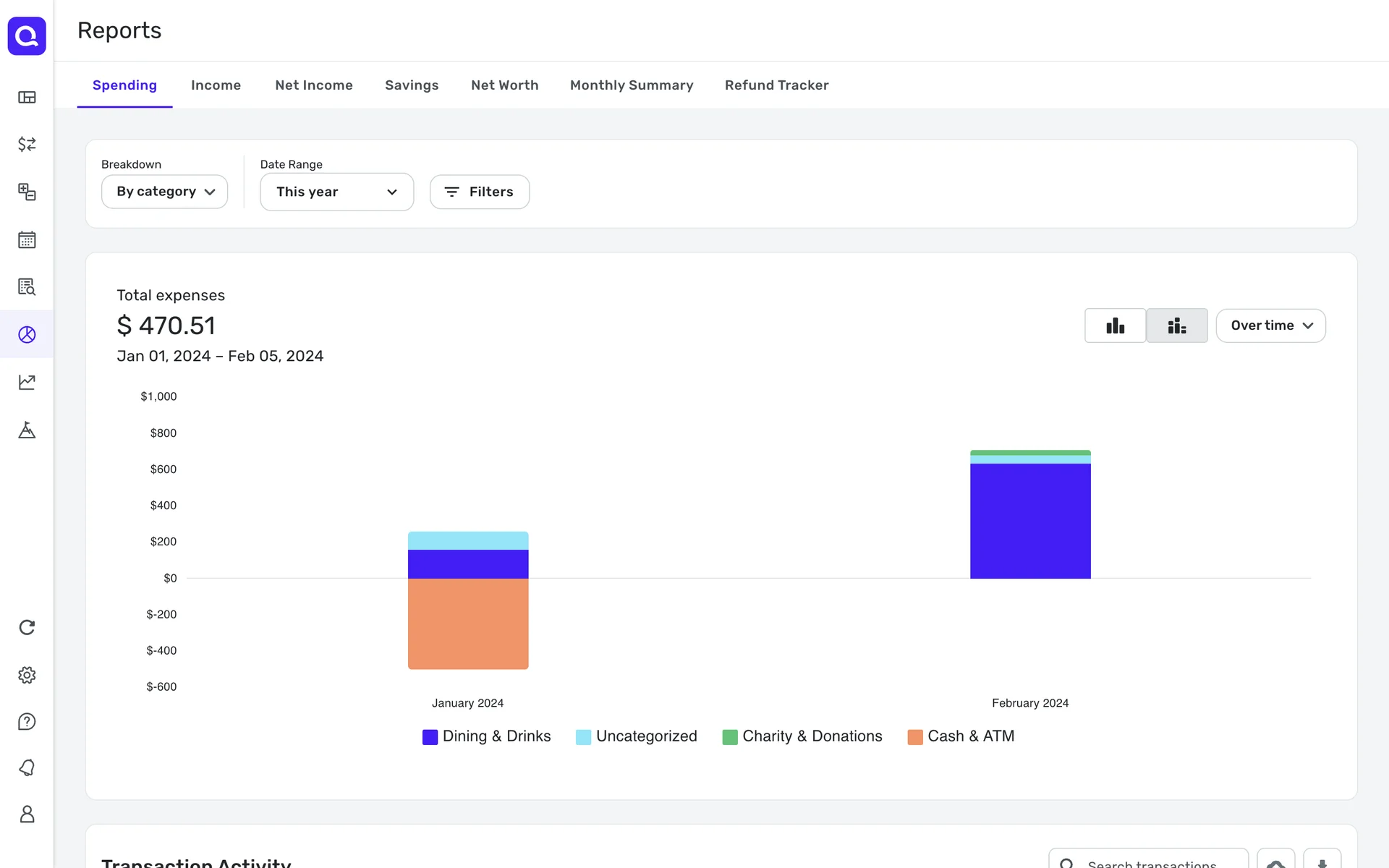The image size is (1389, 868).
Task: Open the notifications bell icon
Action: [x=27, y=767]
